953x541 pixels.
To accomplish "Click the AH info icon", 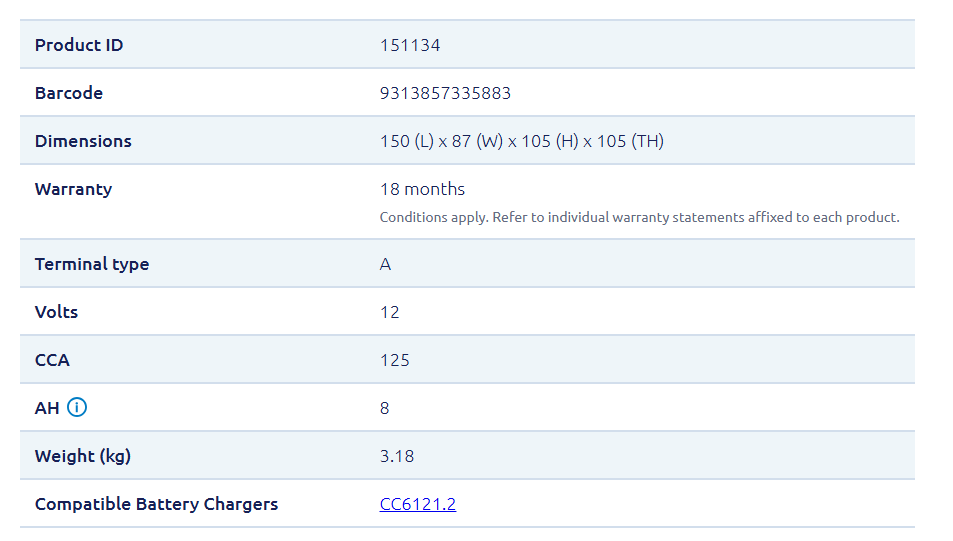I will pos(77,408).
